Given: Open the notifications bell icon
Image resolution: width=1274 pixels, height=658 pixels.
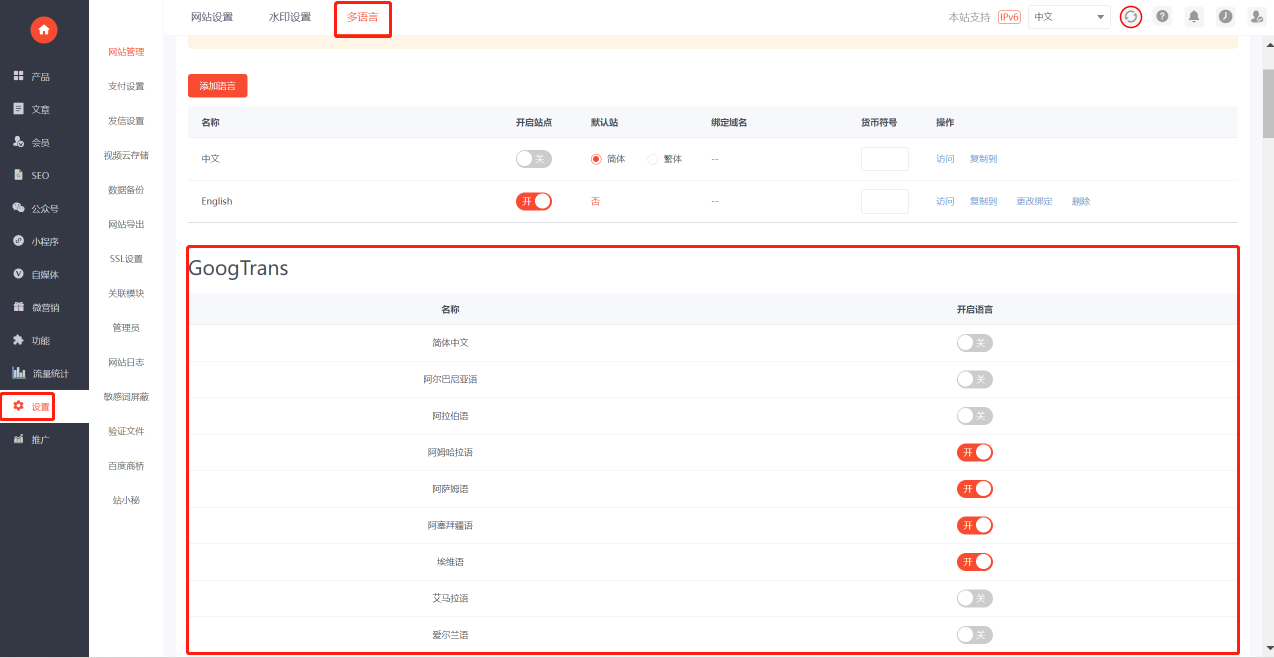Looking at the screenshot, I should [1194, 17].
